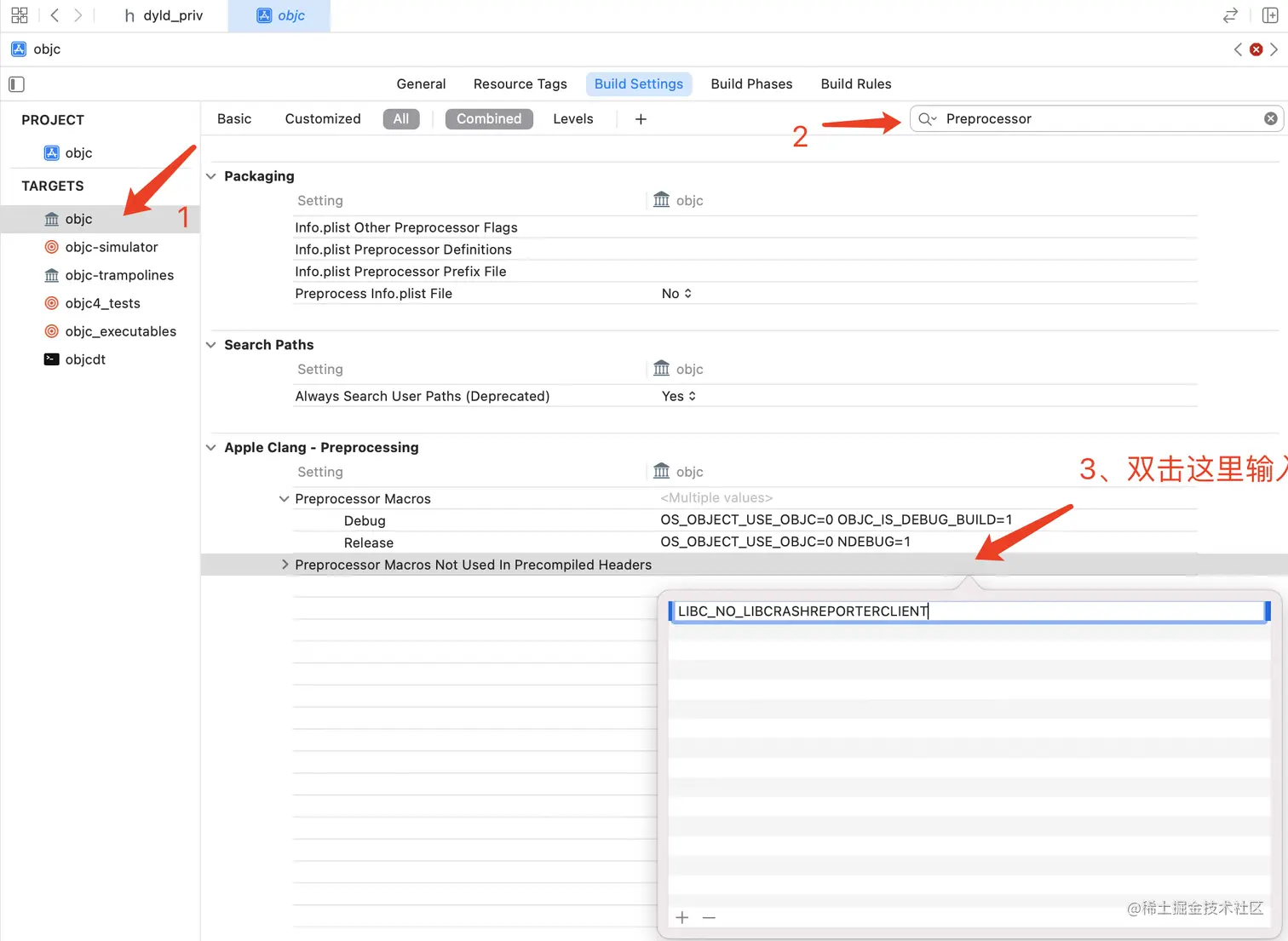Viewport: 1288px width, 941px height.
Task: Collapse Apple Clang - Preprocessing section
Action: tap(211, 448)
